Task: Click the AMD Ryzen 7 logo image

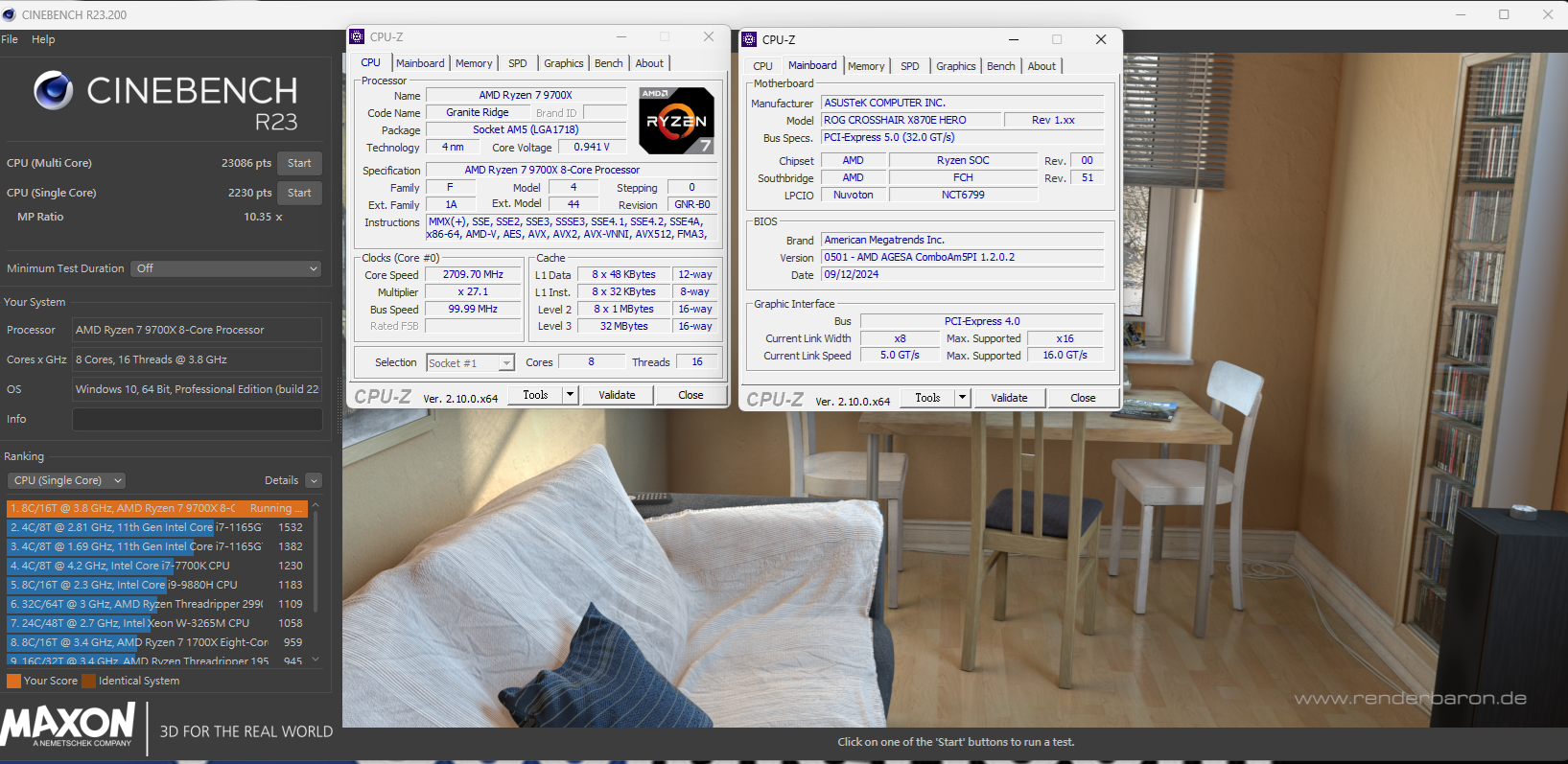Action: 677,121
